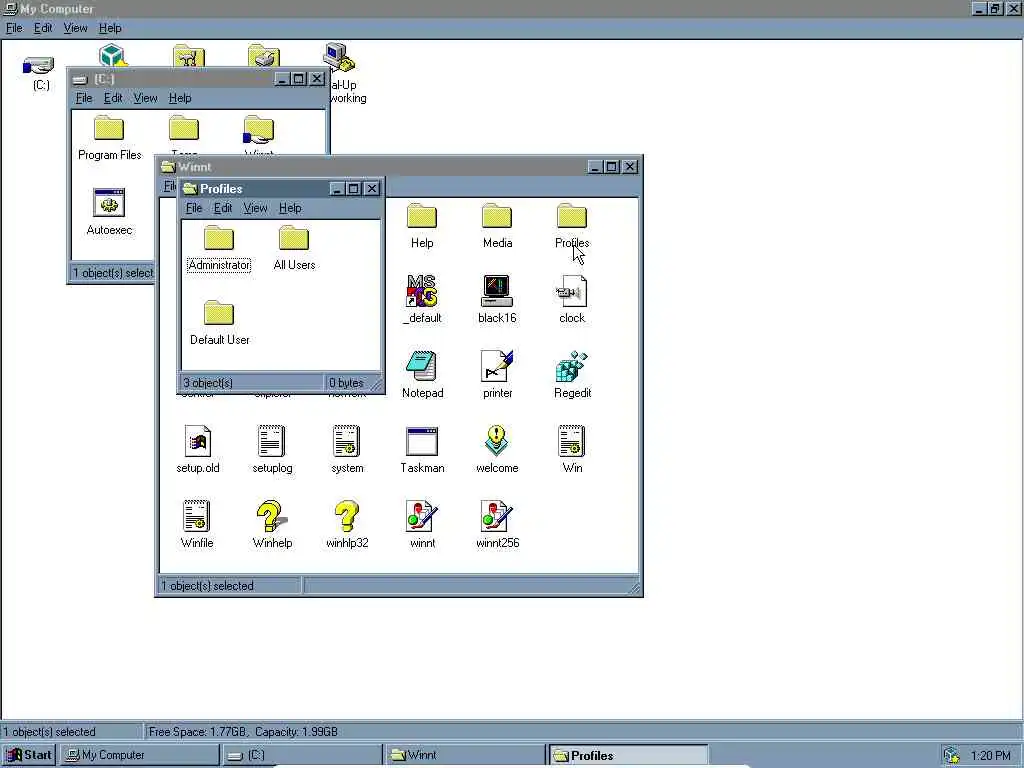The image size is (1024, 768).
Task: Select the winnt256 bitmap icon
Action: point(497,526)
